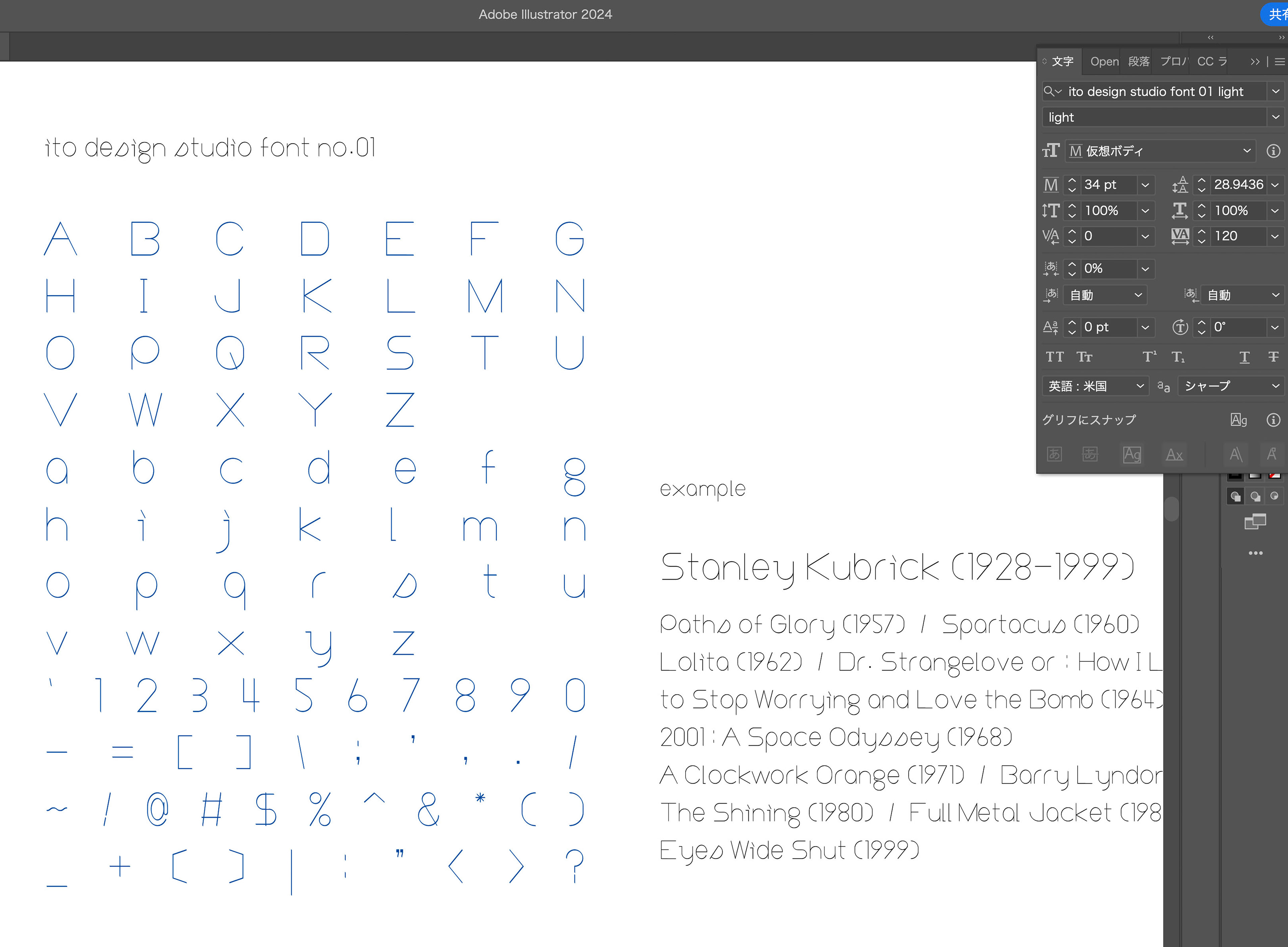The width and height of the screenshot is (1288, 947).
Task: Apply superscript formatting
Action: tap(1149, 357)
